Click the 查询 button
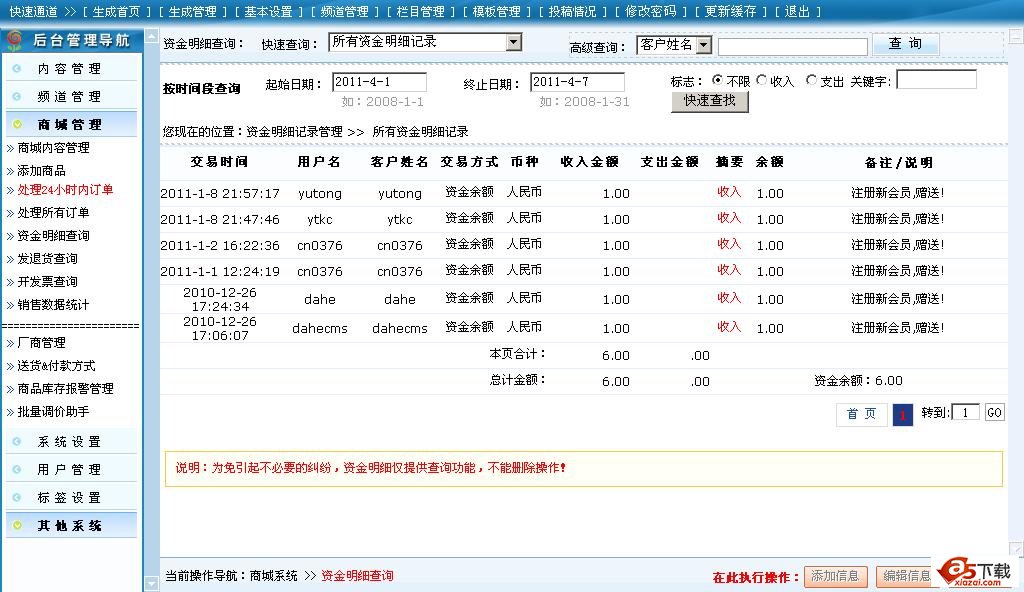 905,44
